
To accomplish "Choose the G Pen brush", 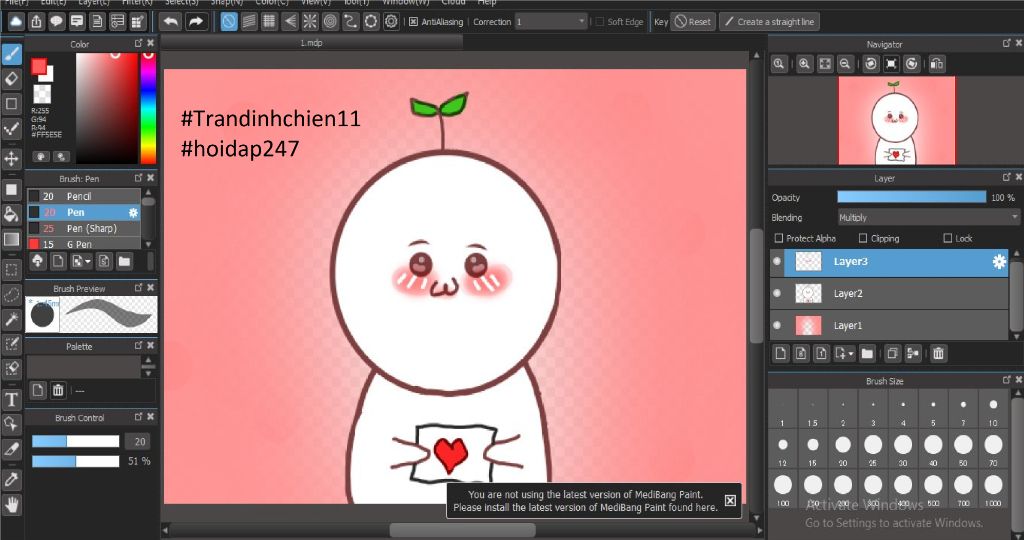I will coord(84,244).
